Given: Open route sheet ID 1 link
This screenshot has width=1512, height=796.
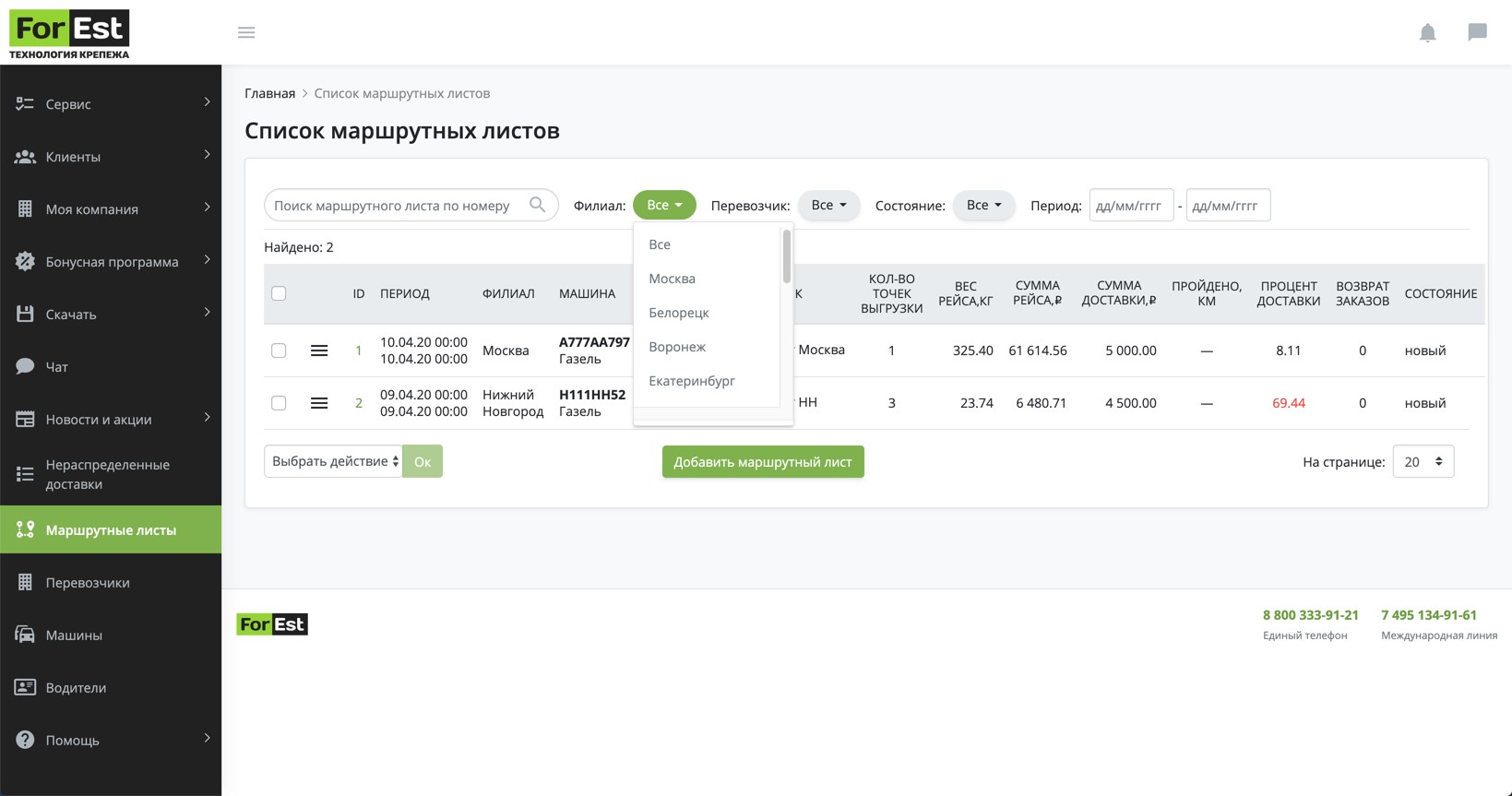Looking at the screenshot, I should (x=359, y=350).
